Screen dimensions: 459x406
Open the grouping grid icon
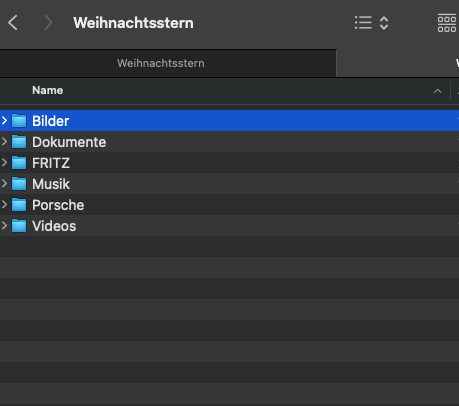447,23
